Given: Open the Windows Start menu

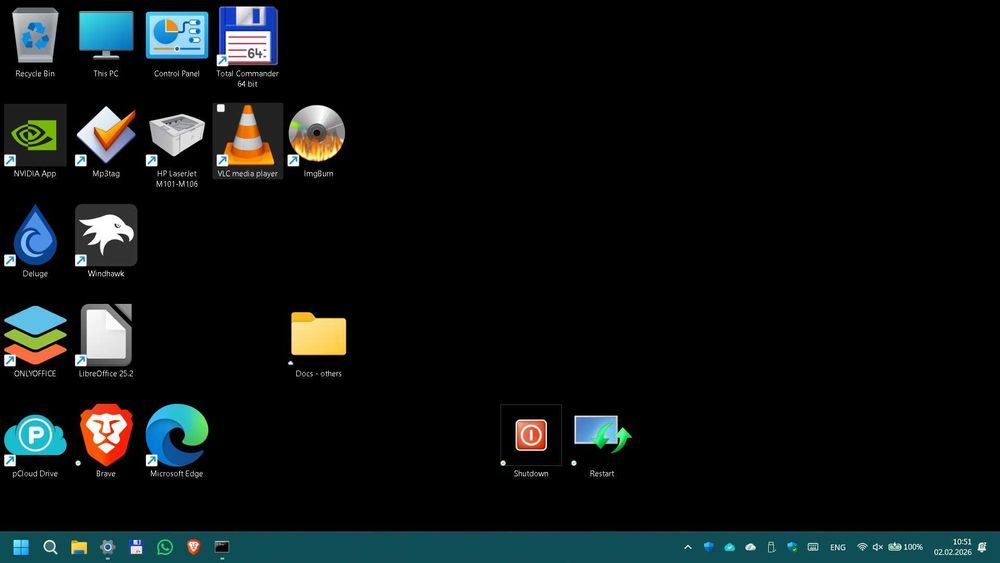Looking at the screenshot, I should click(21, 547).
